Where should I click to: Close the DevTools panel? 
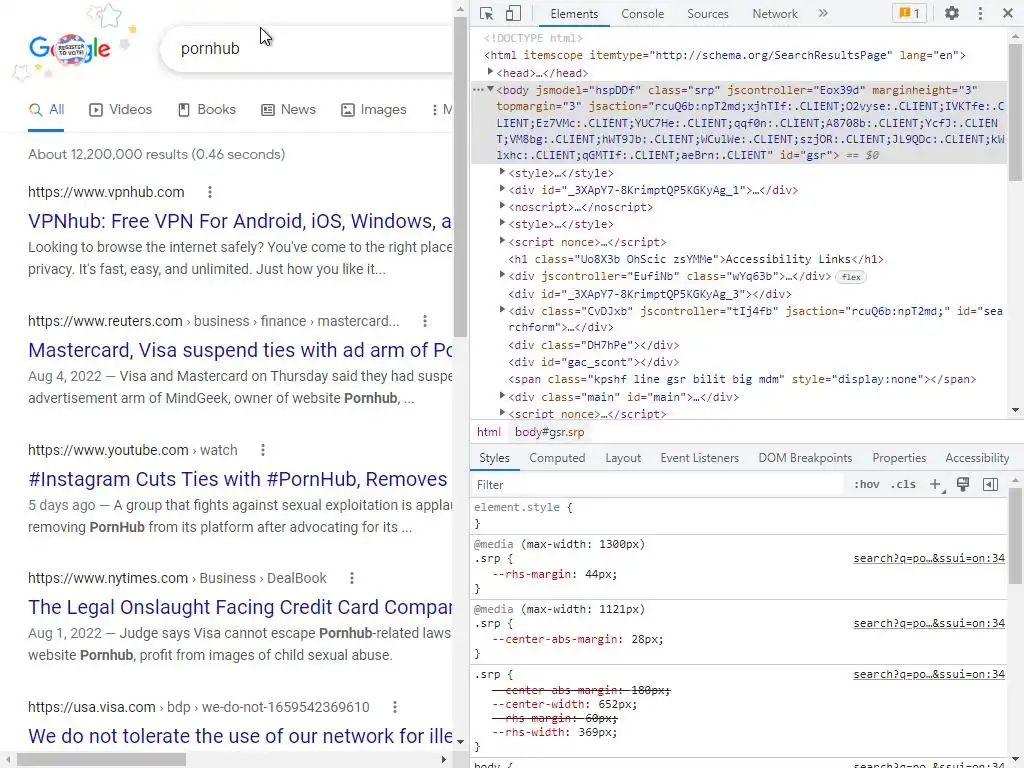point(1008,13)
